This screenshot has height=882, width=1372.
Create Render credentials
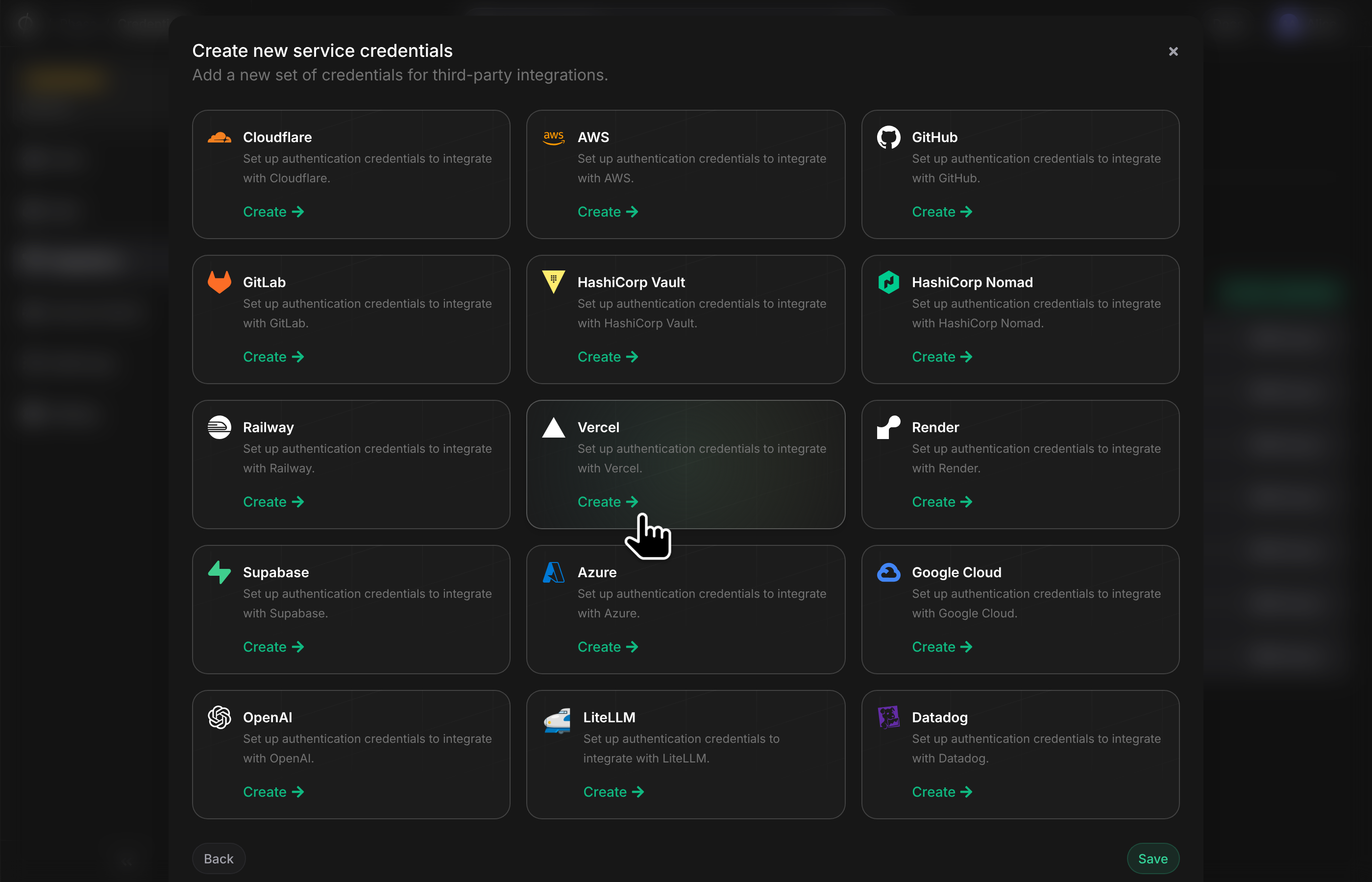tap(942, 502)
